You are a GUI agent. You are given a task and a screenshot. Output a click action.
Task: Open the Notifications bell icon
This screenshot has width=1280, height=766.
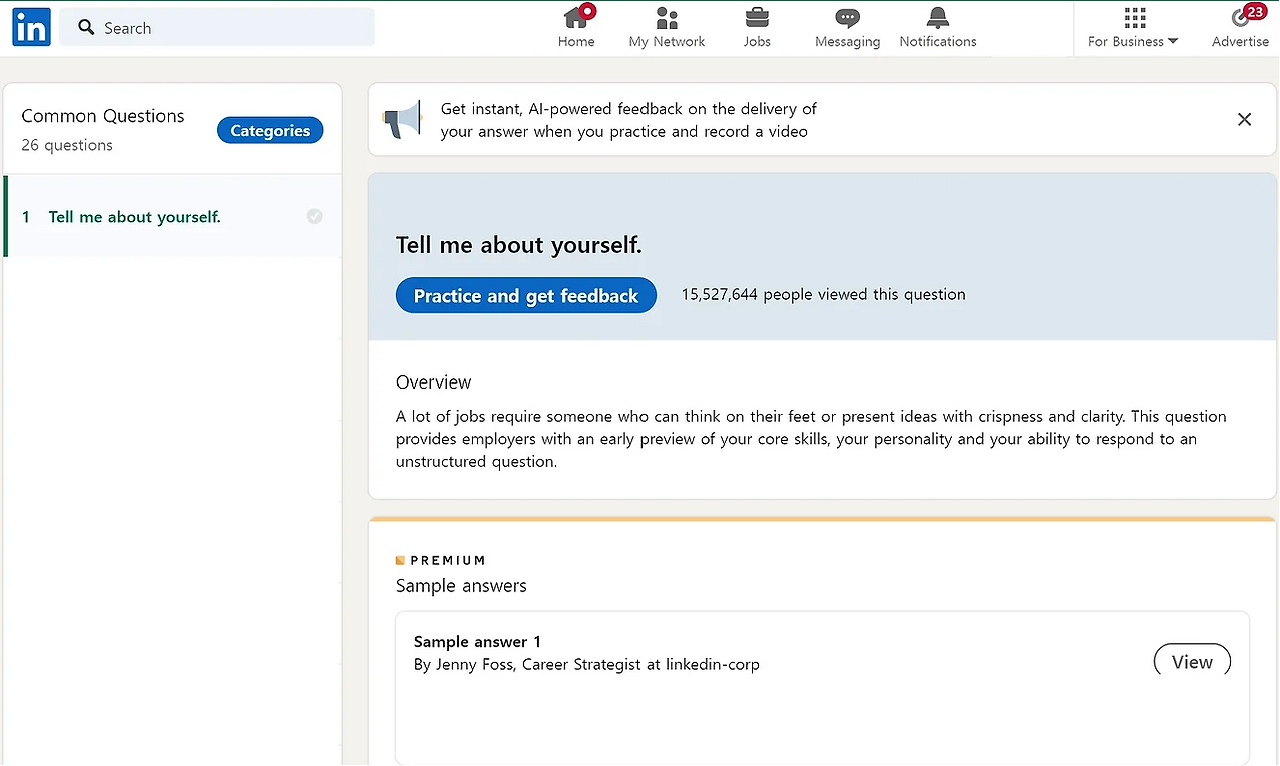click(938, 17)
